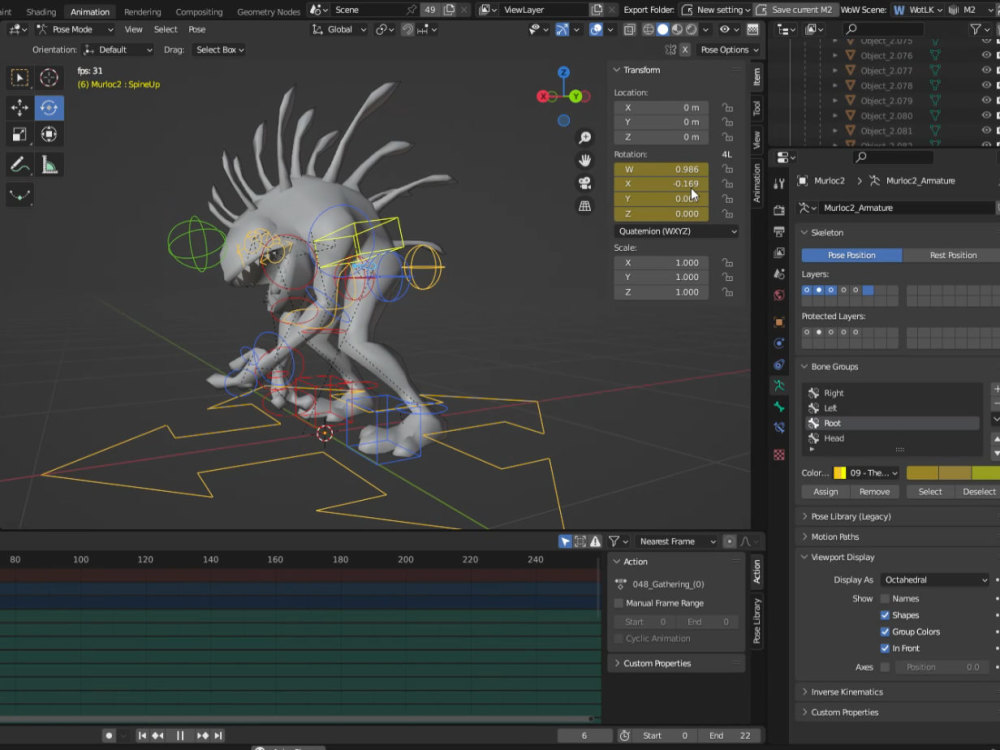Click the Rest Position button
Screen dimensions: 1000x750
(953, 255)
